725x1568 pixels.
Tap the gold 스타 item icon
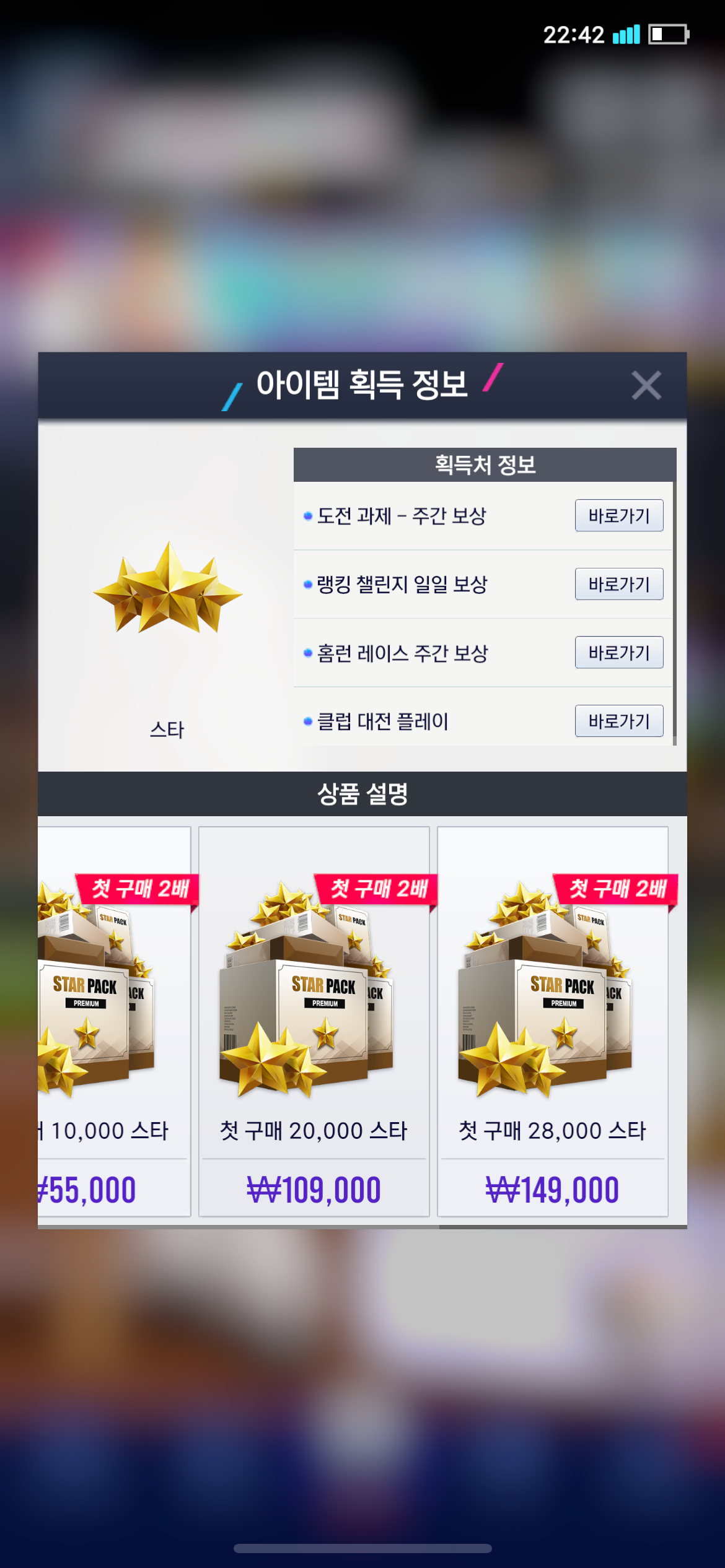click(167, 588)
